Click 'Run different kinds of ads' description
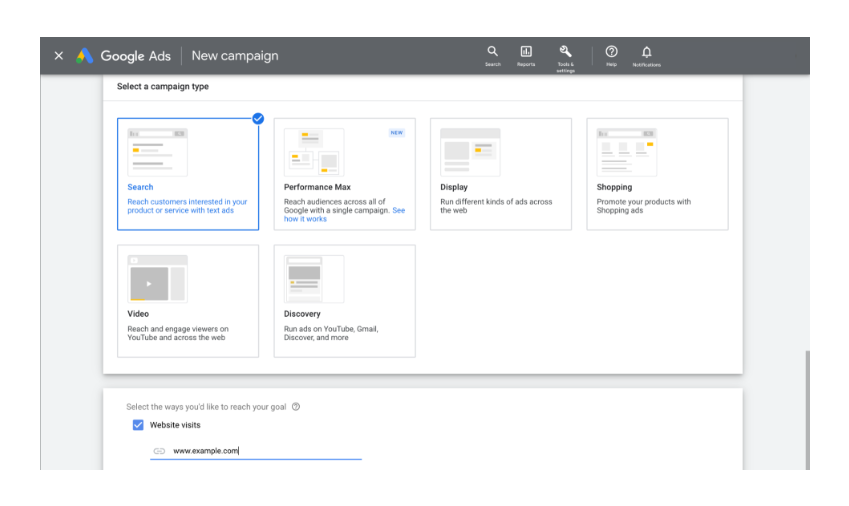Screen dimensions: 849x506 click(496, 206)
